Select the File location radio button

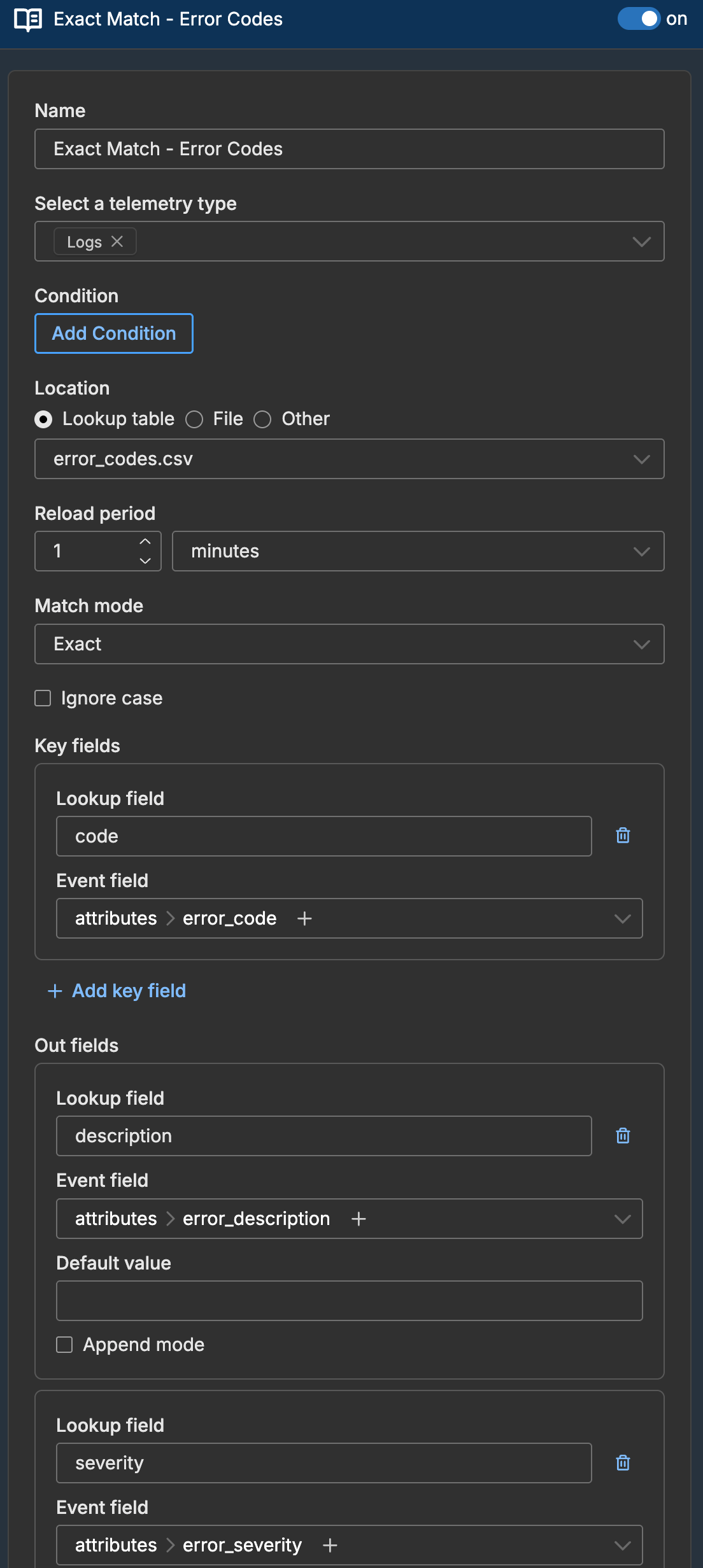click(x=194, y=419)
